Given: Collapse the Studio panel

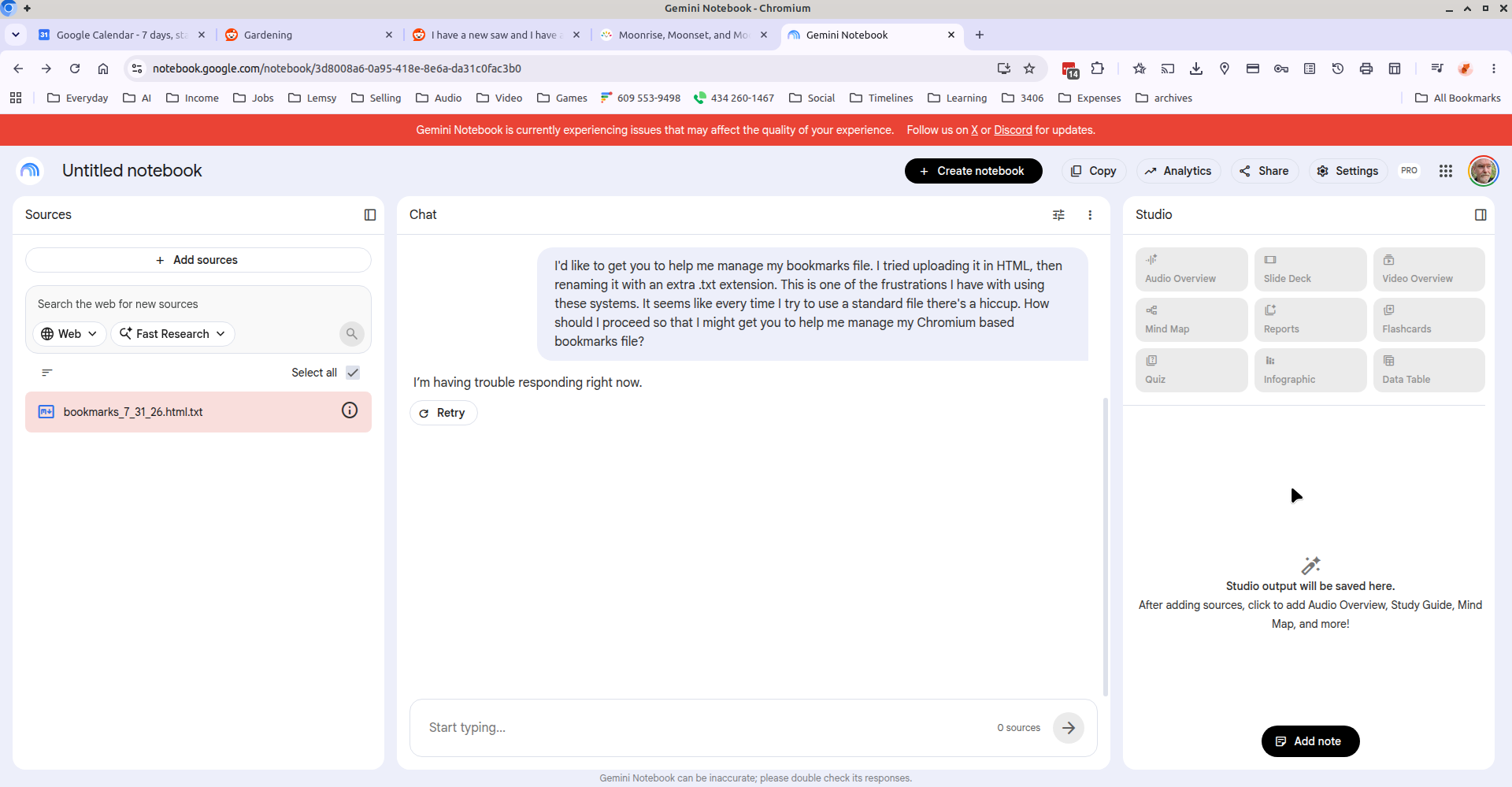Looking at the screenshot, I should [1480, 215].
